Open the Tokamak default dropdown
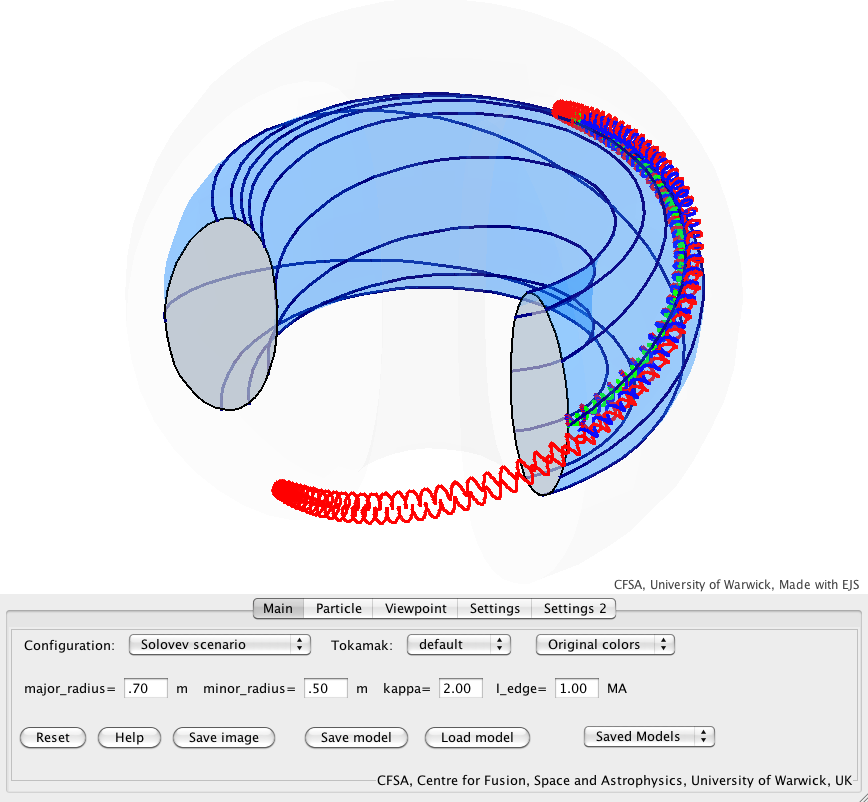Viewport: 868px width, 802px height. coord(459,645)
